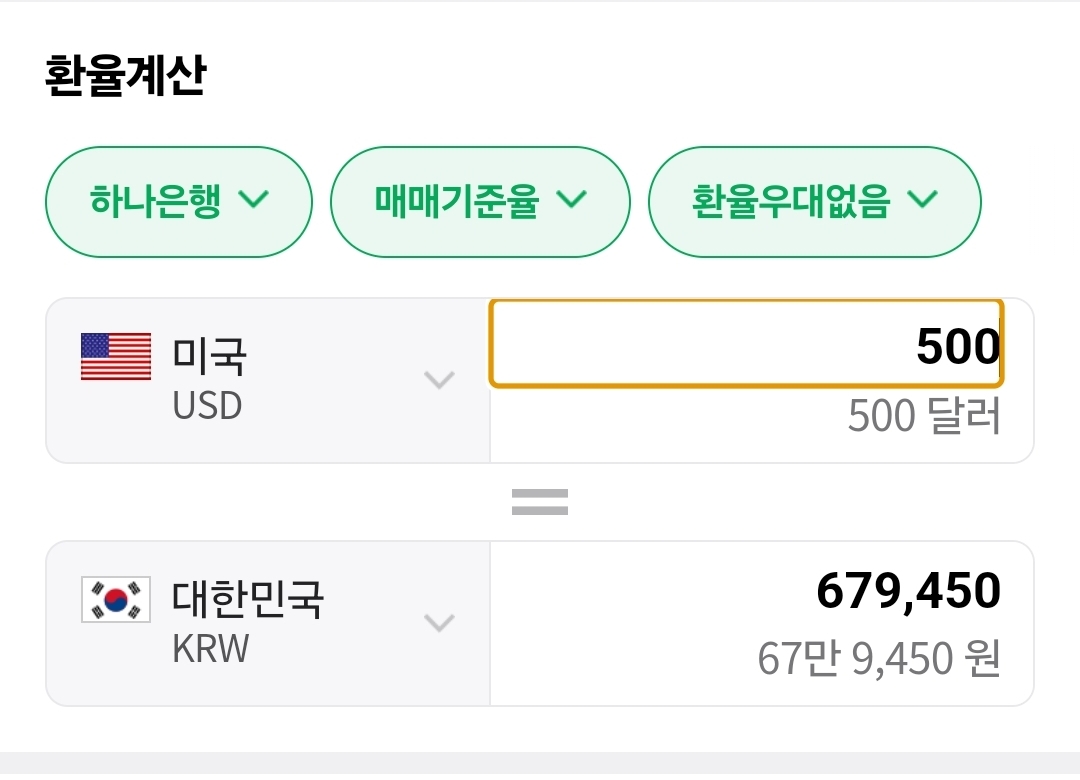Click the USD code text
The image size is (1080, 780).
pyautogui.click(x=207, y=406)
